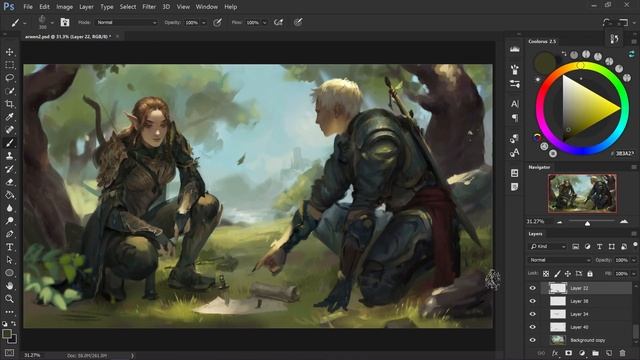This screenshot has width=640, height=360.
Task: Select the Type tool
Action: (9, 247)
